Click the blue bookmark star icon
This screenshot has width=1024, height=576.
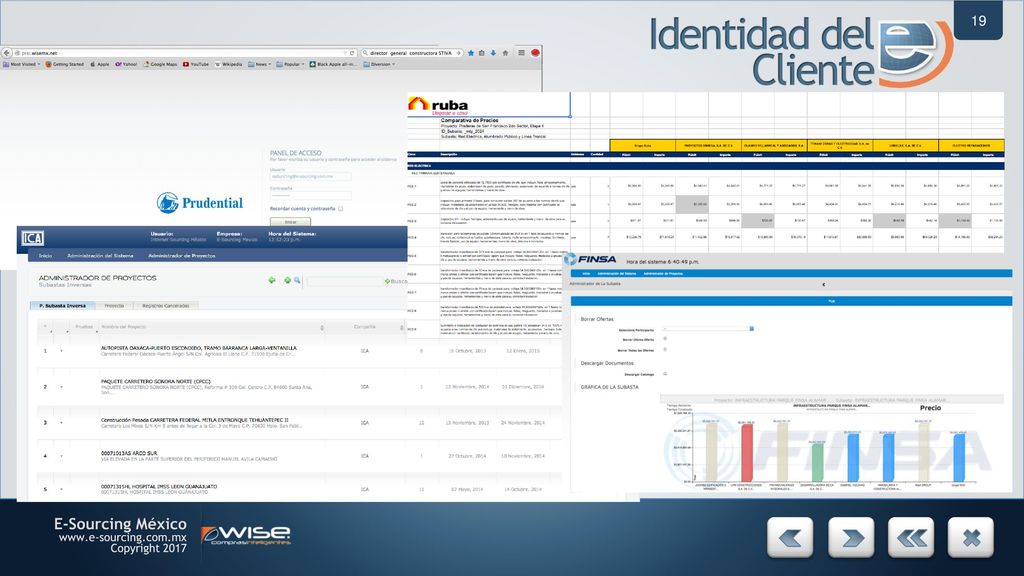point(471,53)
